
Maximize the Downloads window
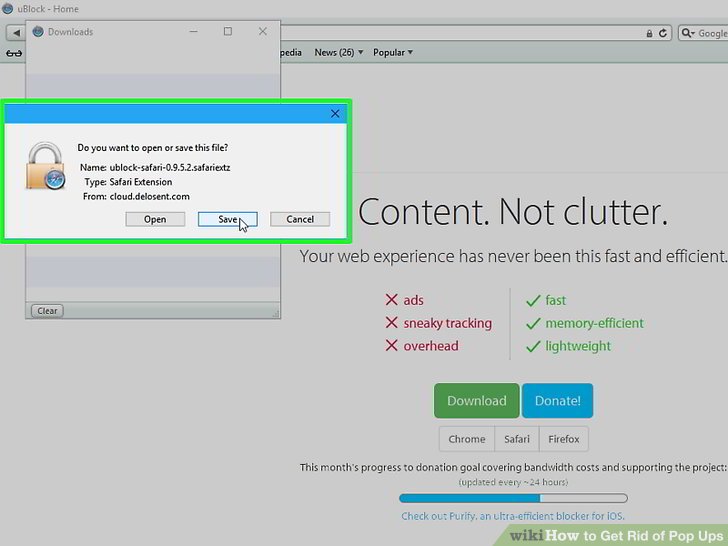click(x=228, y=32)
